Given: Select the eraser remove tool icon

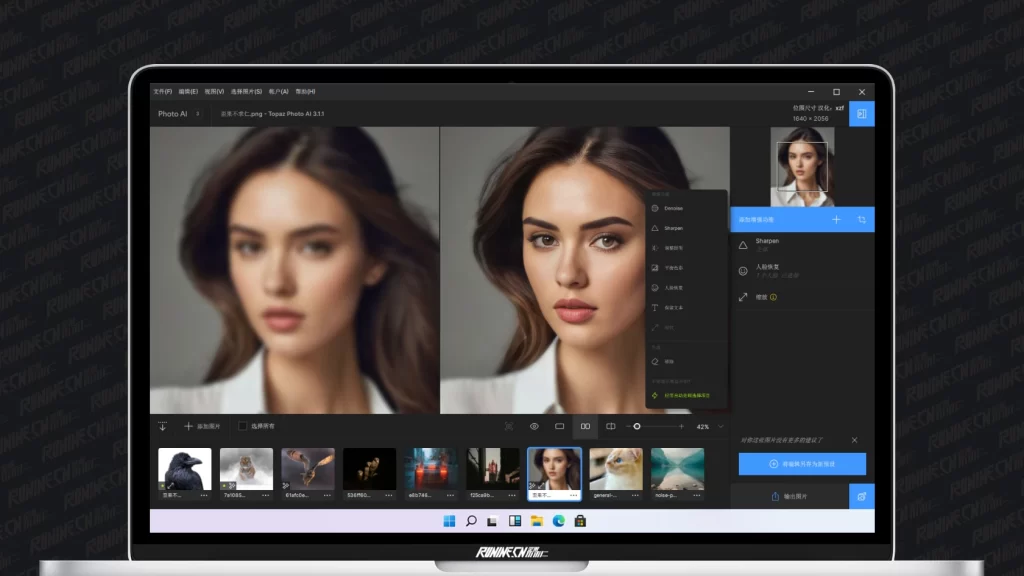Looking at the screenshot, I should point(655,361).
